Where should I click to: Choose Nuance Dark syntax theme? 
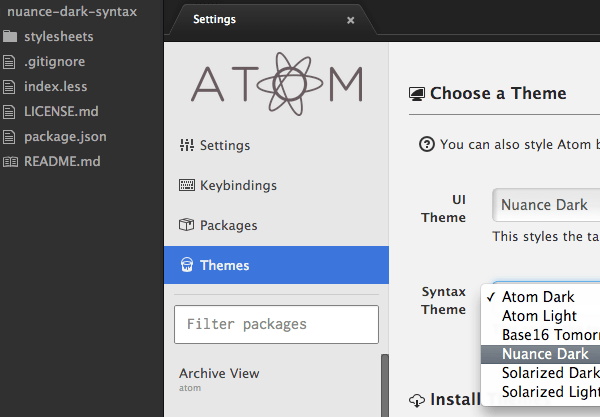(x=540, y=354)
